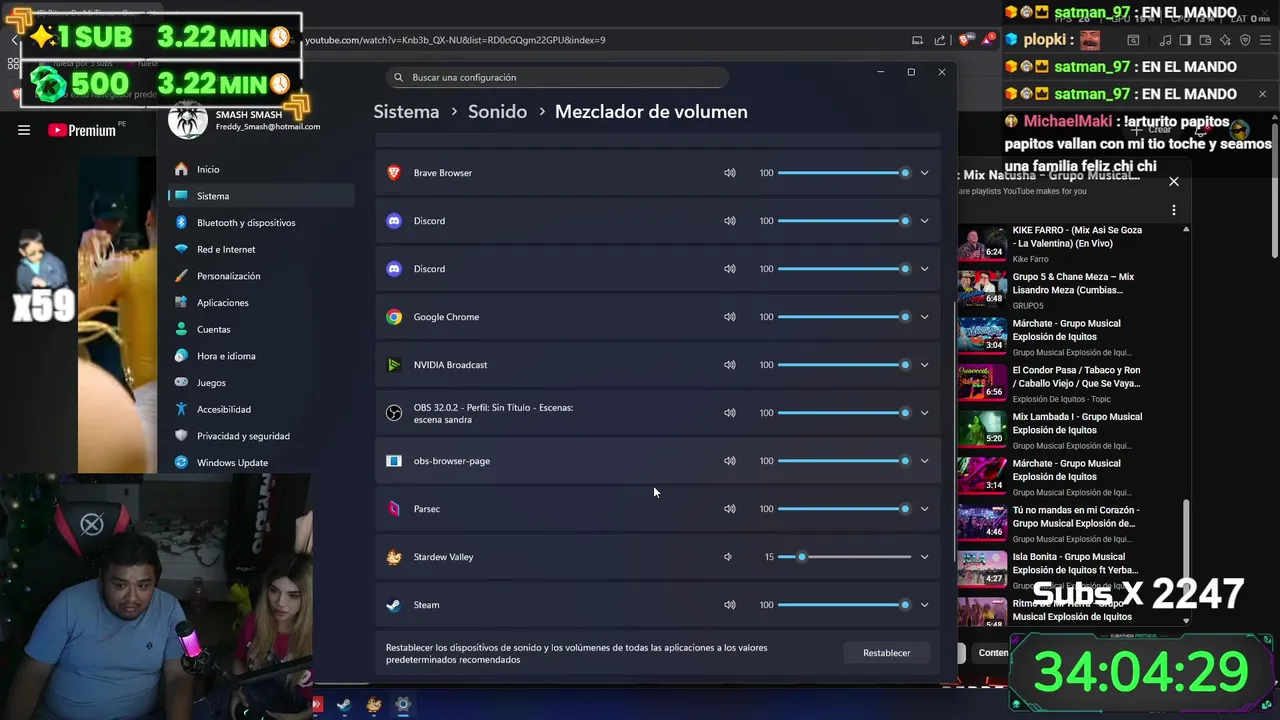Click the YouTube Premium logo

82,130
